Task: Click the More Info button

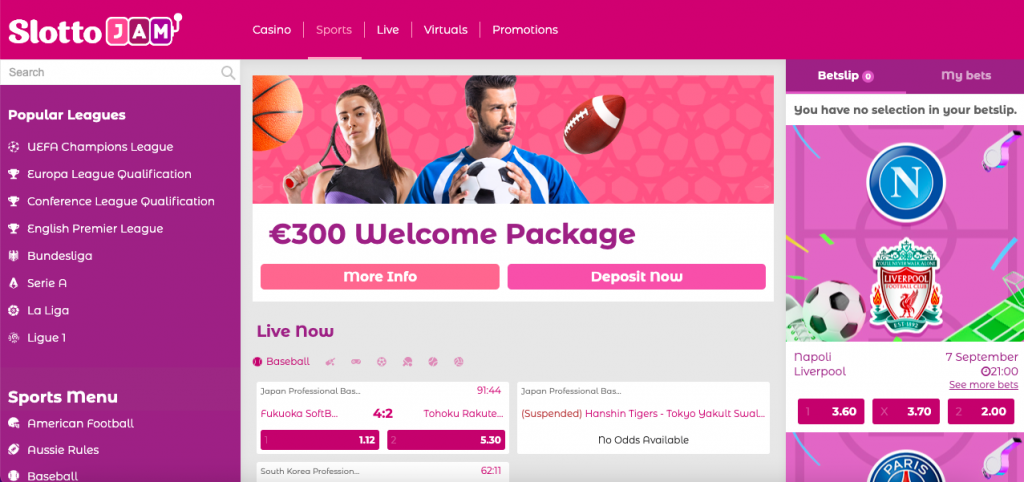Action: point(380,276)
